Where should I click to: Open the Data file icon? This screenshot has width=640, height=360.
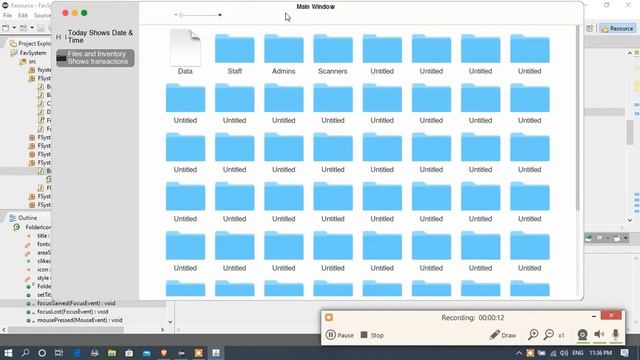tap(185, 48)
